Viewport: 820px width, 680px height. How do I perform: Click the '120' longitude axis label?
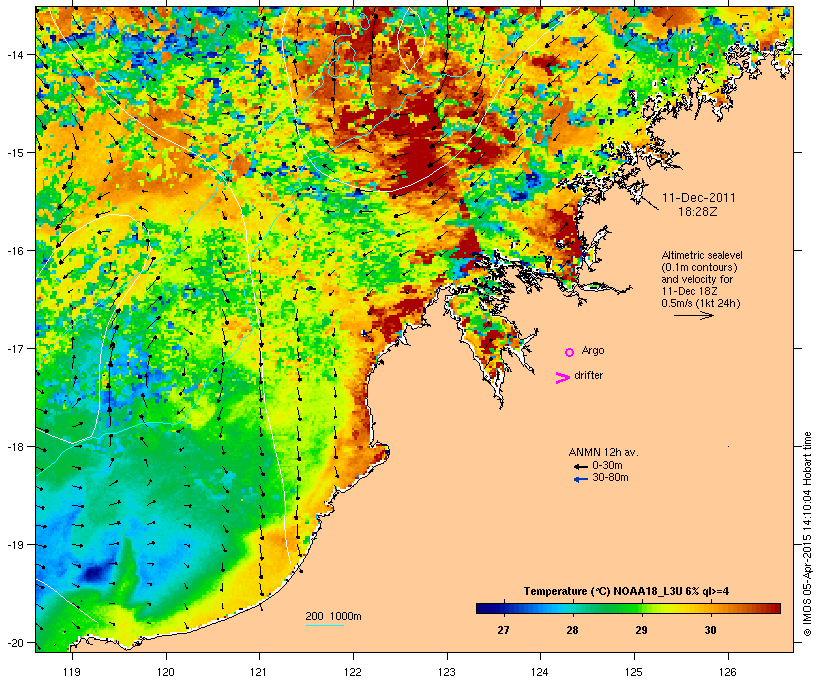coord(166,672)
